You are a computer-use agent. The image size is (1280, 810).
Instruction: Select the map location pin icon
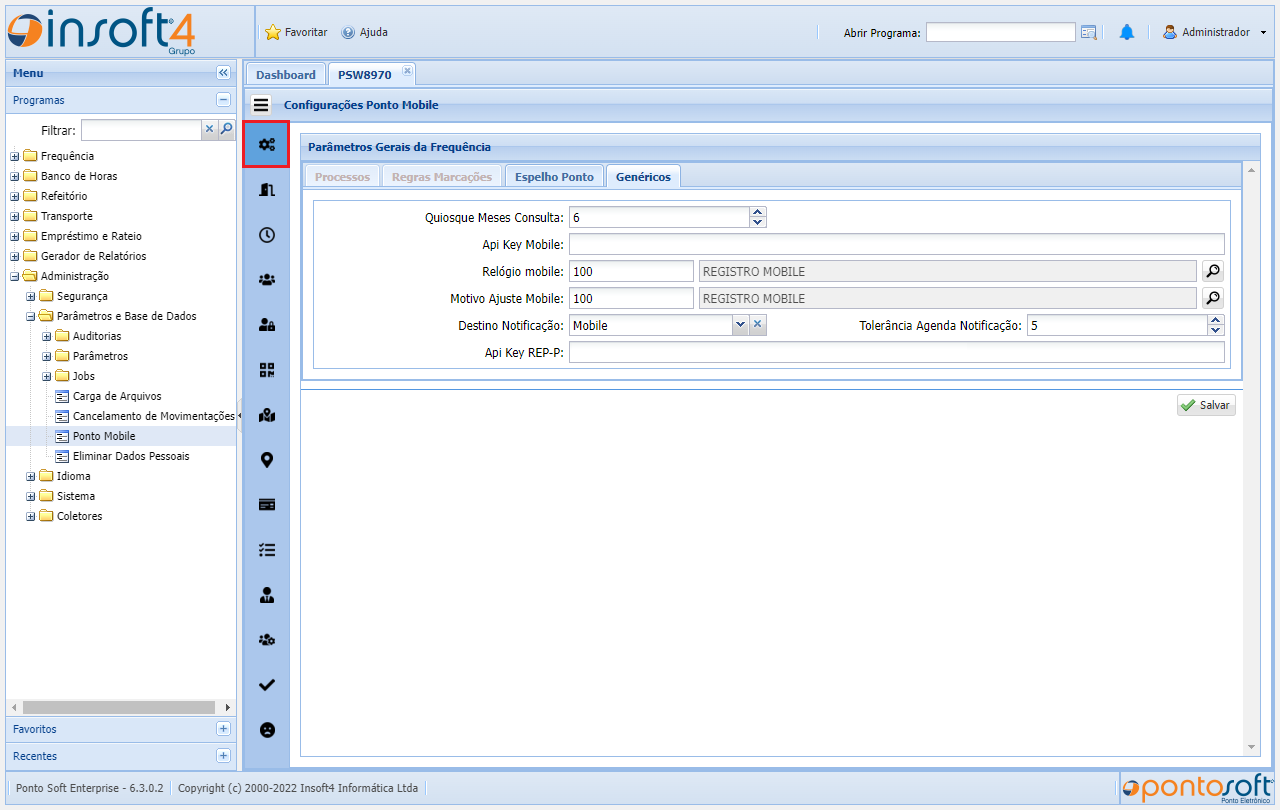click(266, 460)
